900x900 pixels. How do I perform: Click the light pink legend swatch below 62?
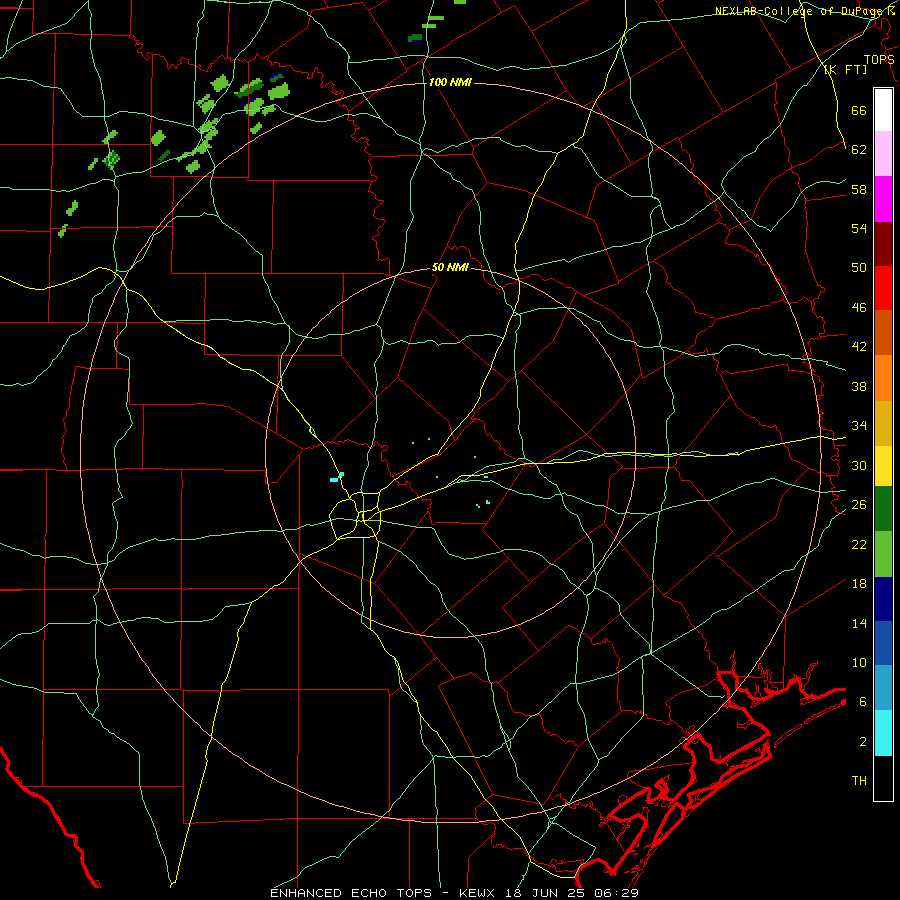click(x=883, y=154)
